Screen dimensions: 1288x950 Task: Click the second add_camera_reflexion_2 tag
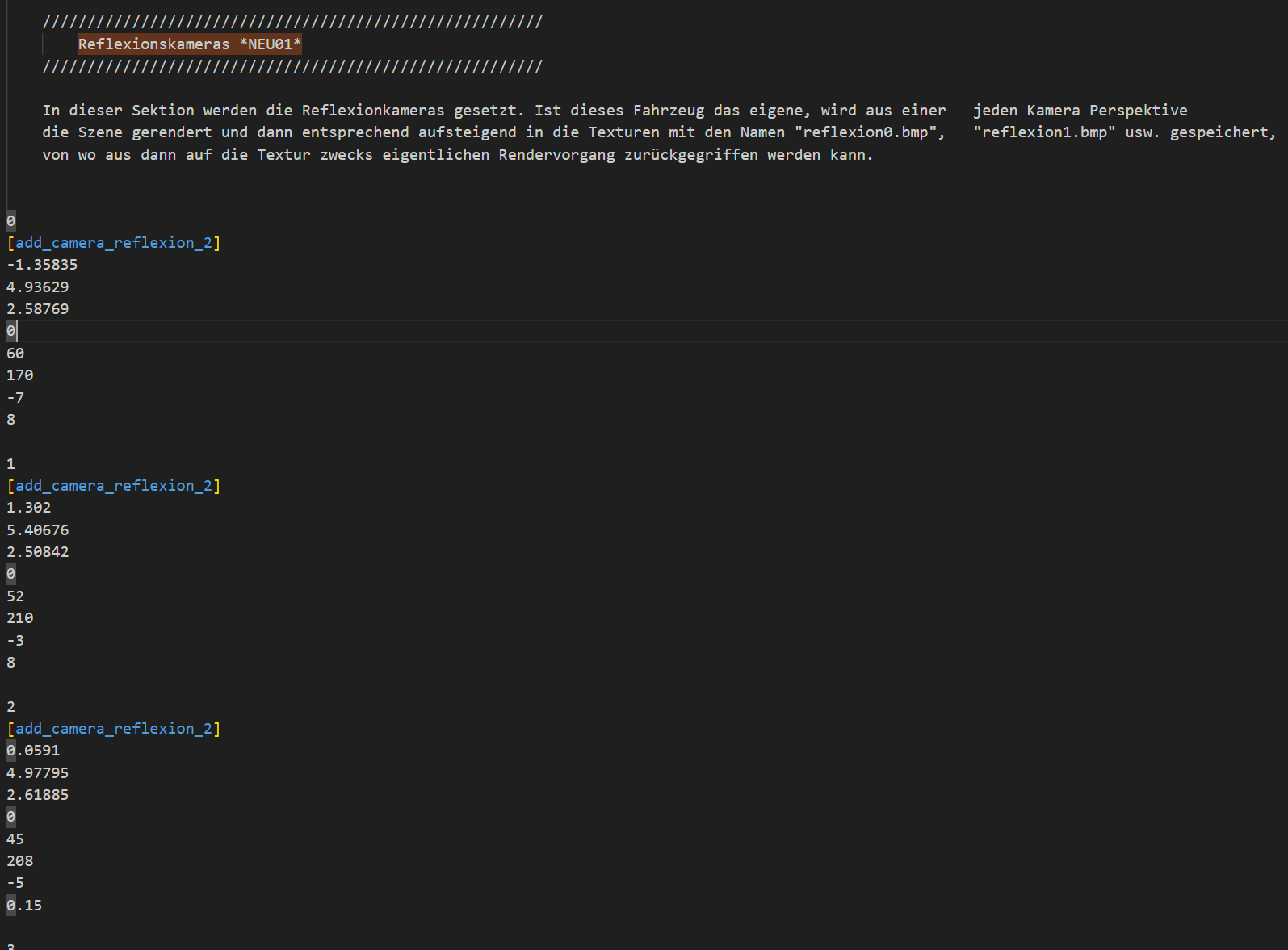click(113, 486)
